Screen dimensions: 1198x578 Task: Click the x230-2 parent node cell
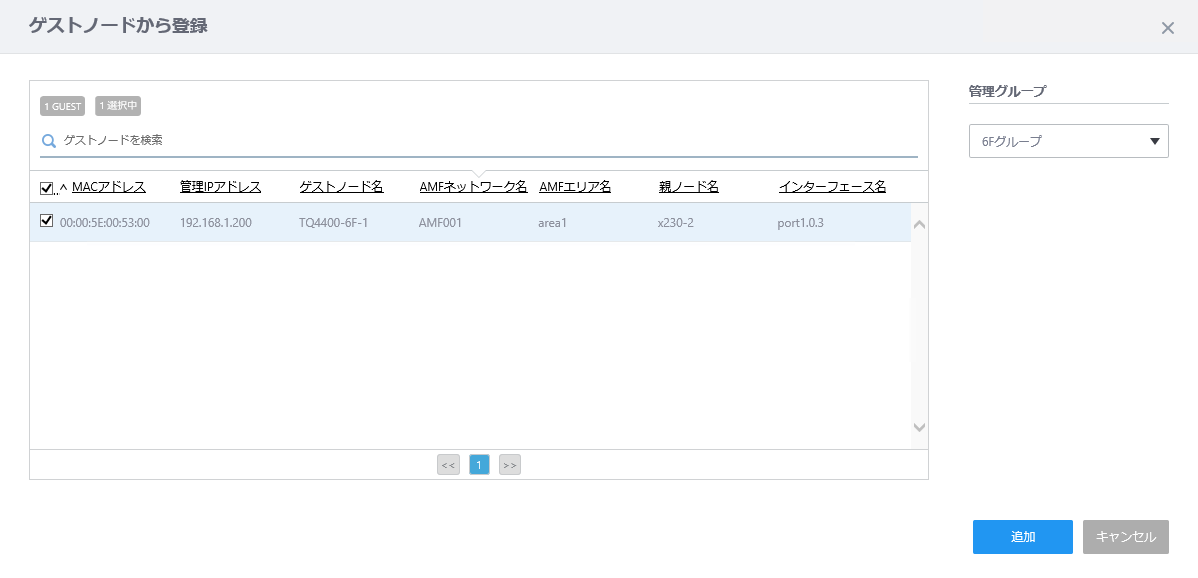point(675,223)
